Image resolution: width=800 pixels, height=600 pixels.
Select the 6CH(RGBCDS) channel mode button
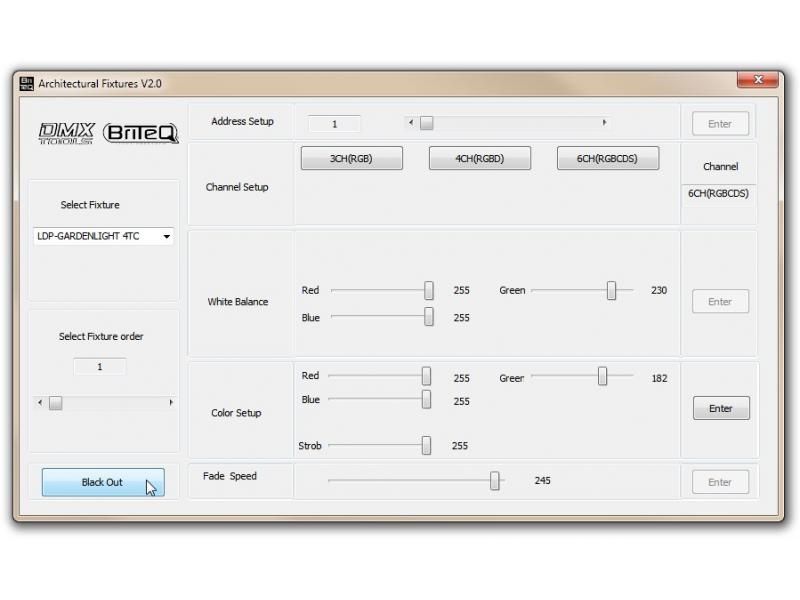click(608, 158)
